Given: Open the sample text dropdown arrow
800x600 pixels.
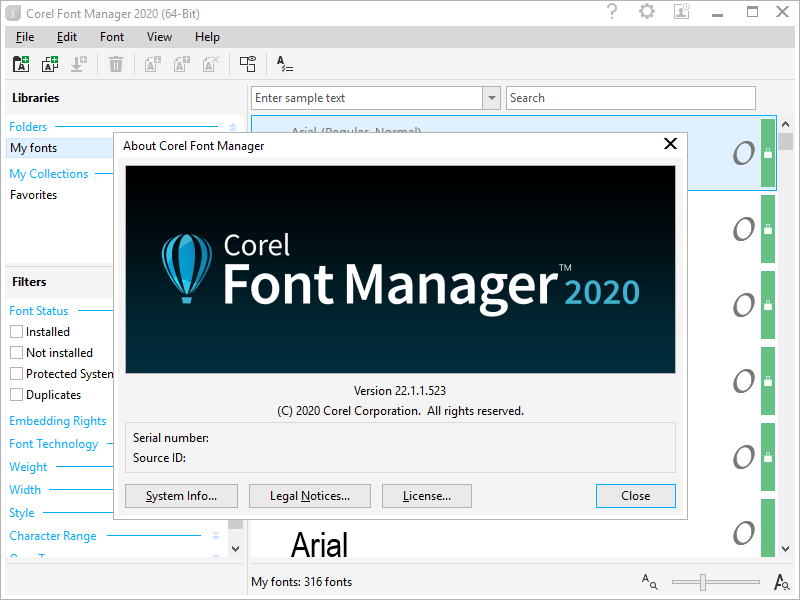Looking at the screenshot, I should (x=491, y=98).
